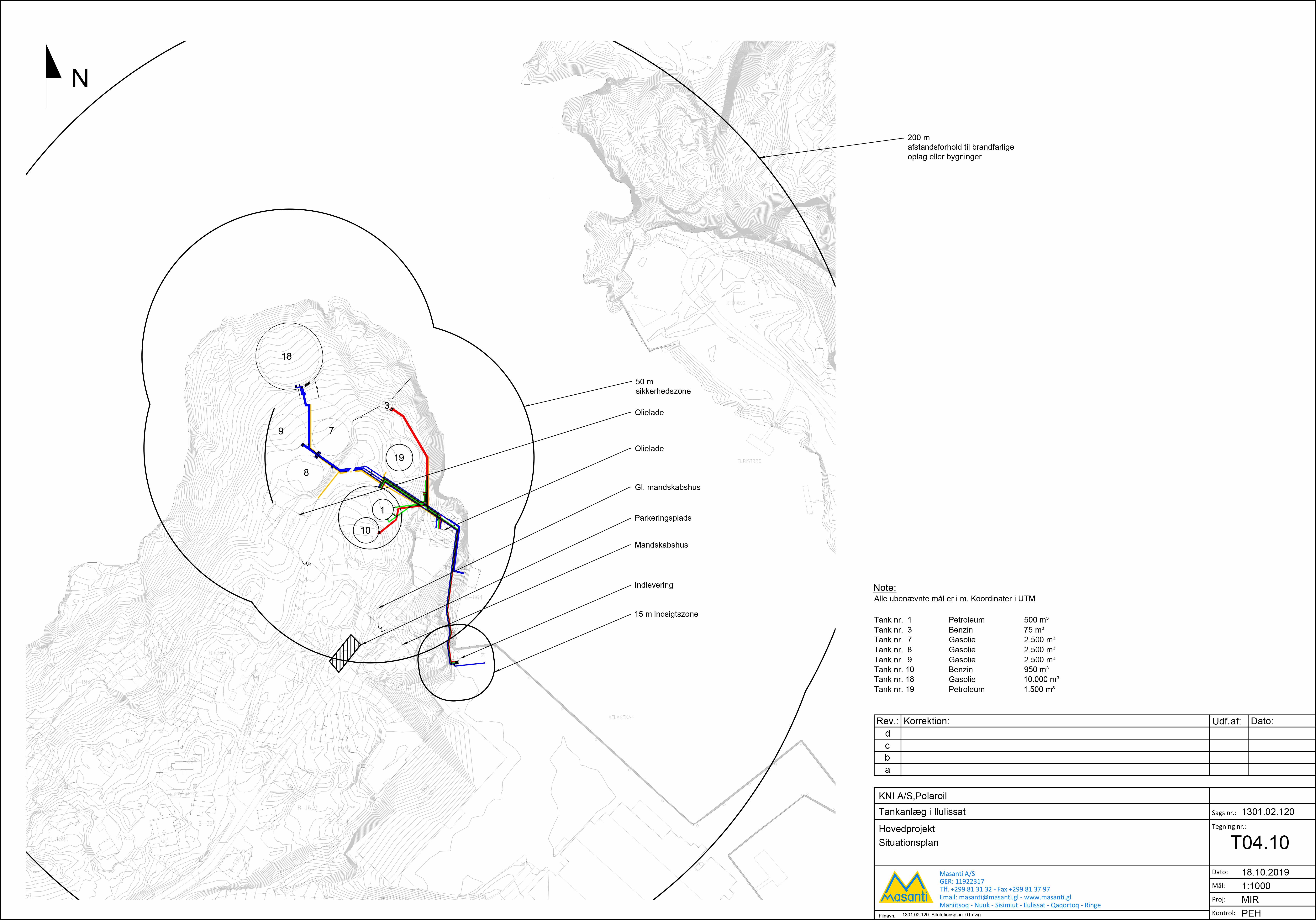Viewport: 1316px width, 920px height.
Task: Select case number '1301.02.120'
Action: coord(1268,812)
